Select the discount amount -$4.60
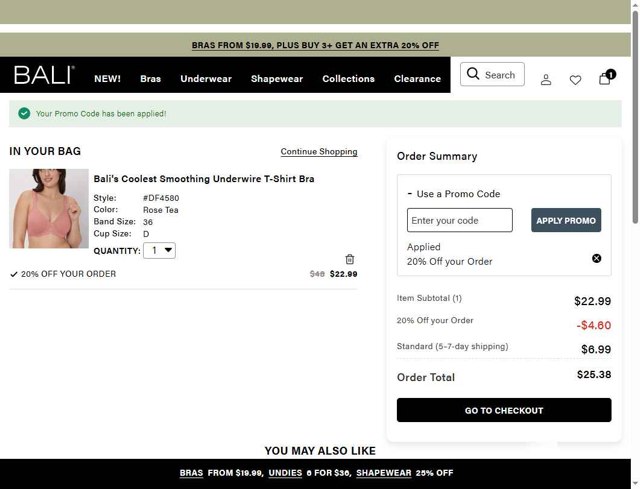This screenshot has width=640, height=489. 593,325
